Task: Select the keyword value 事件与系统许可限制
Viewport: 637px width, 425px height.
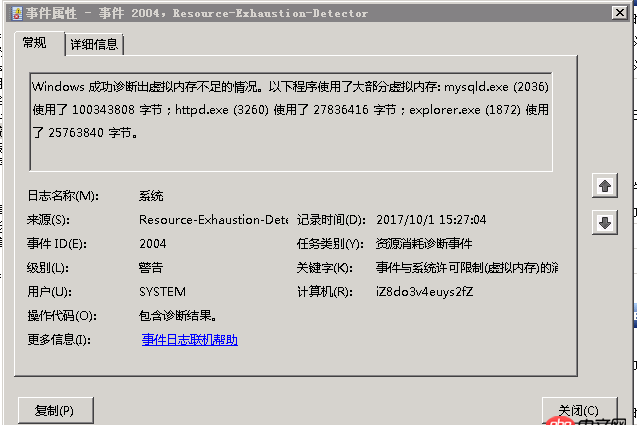Action: coord(467,268)
